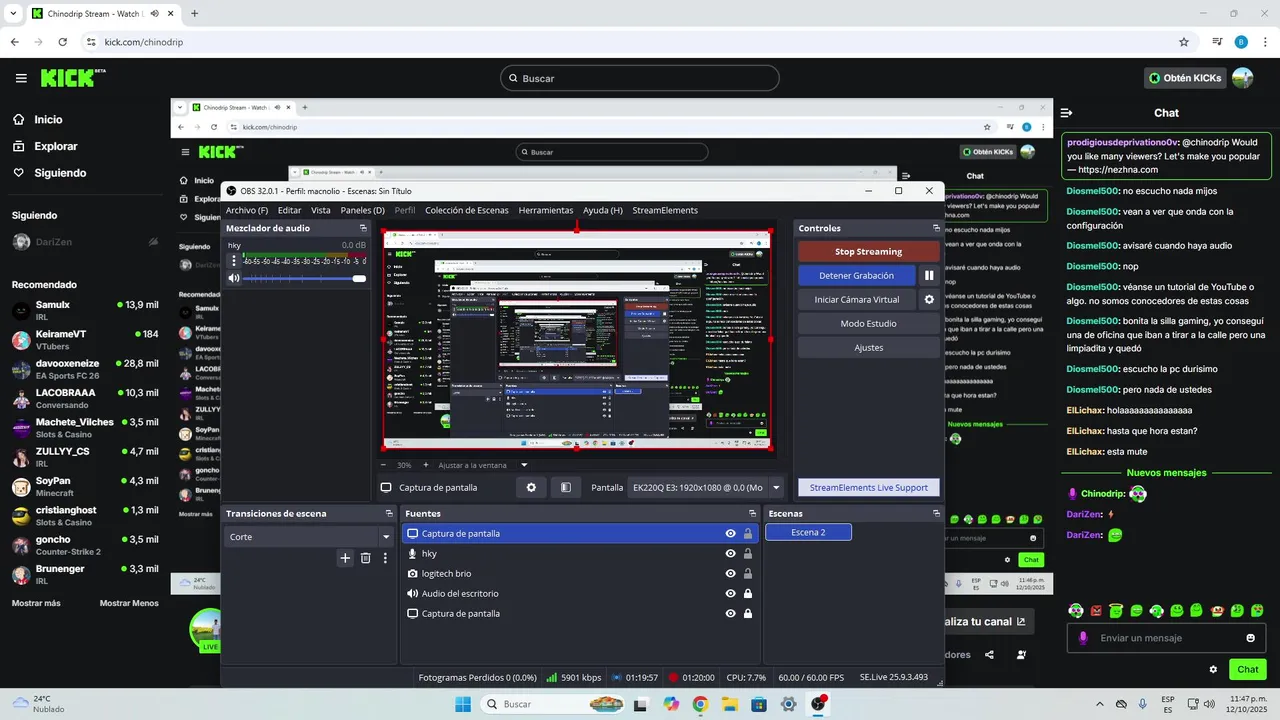This screenshot has height=720, width=1280.
Task: Send the angry red emote
Action: (1096, 610)
